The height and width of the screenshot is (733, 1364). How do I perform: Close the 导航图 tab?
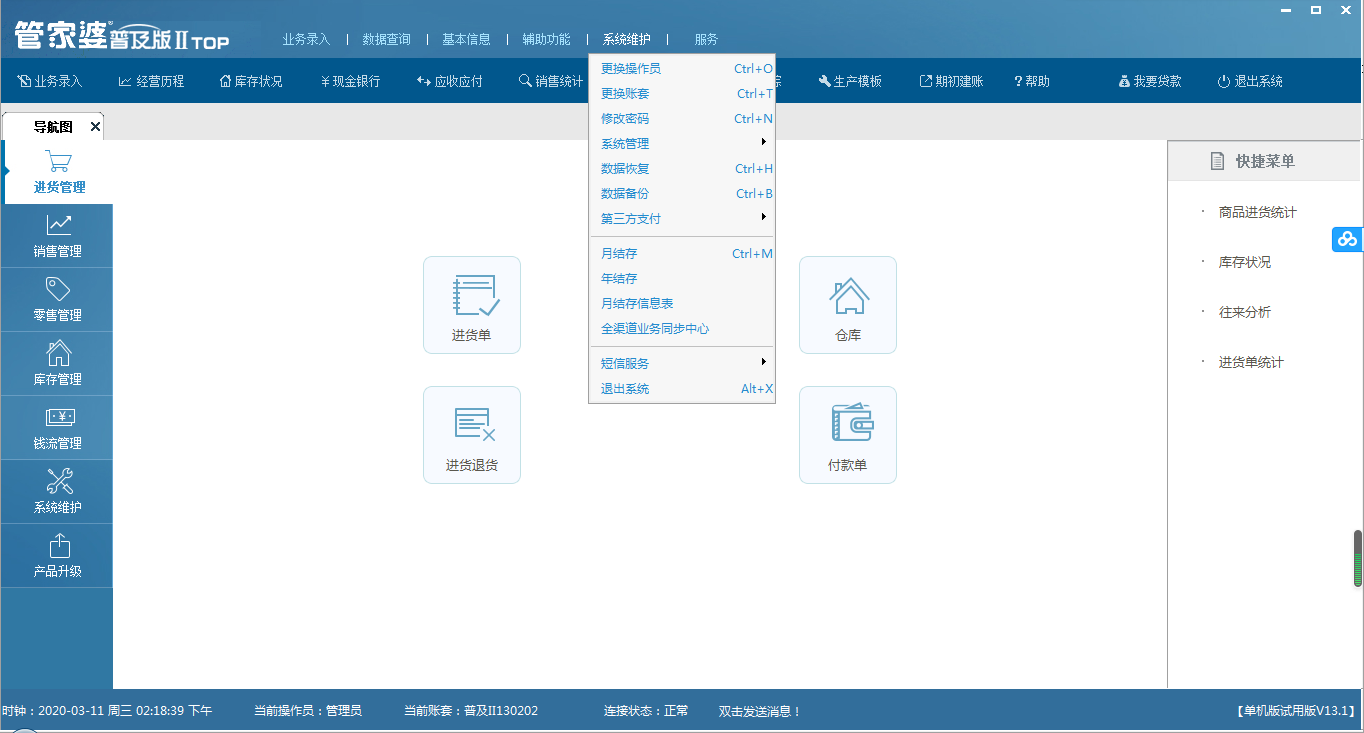point(95,126)
